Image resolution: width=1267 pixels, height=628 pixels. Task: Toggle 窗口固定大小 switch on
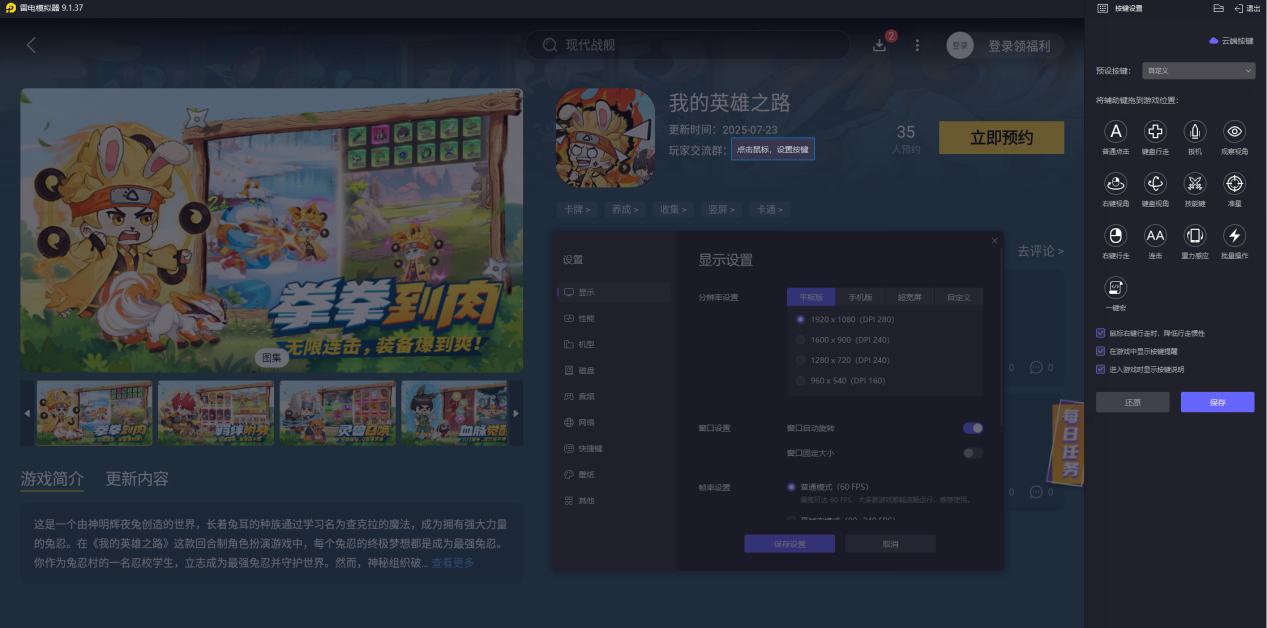pos(973,453)
